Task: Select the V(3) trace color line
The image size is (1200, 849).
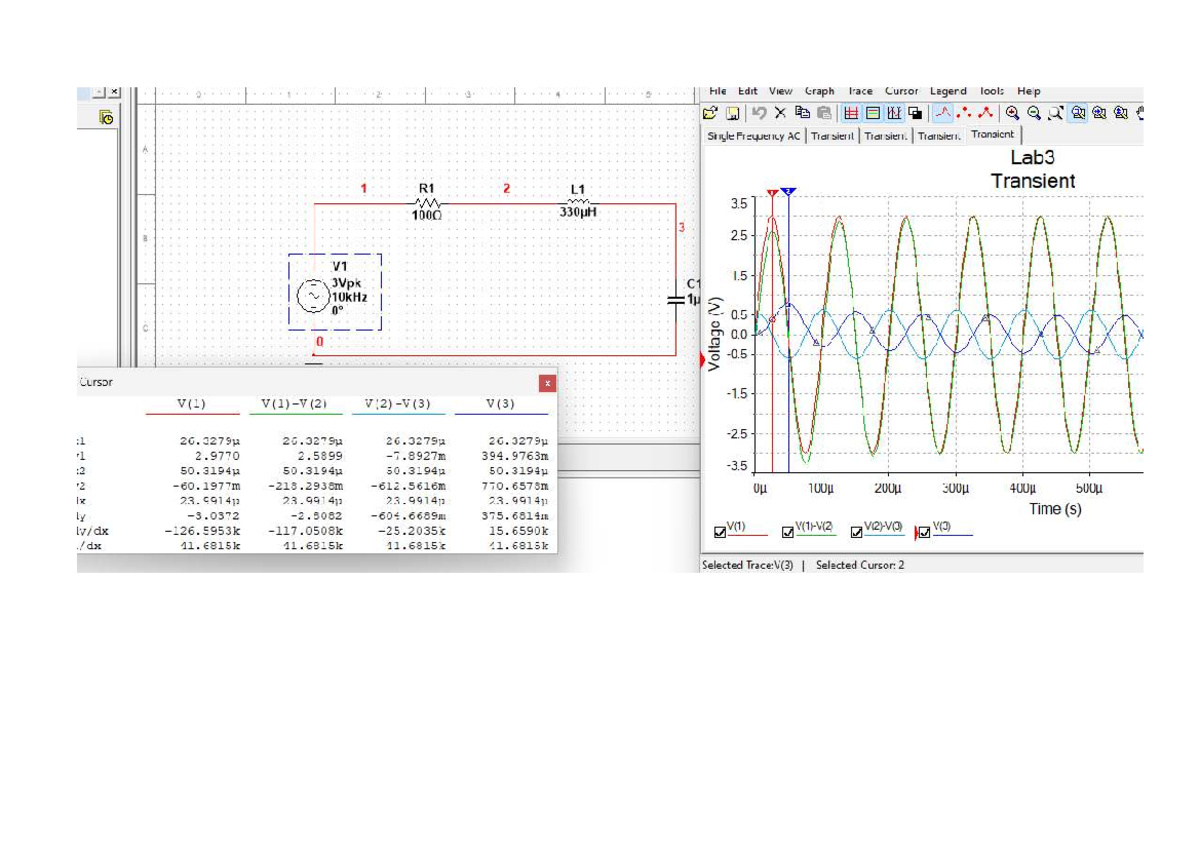Action: [x=953, y=535]
